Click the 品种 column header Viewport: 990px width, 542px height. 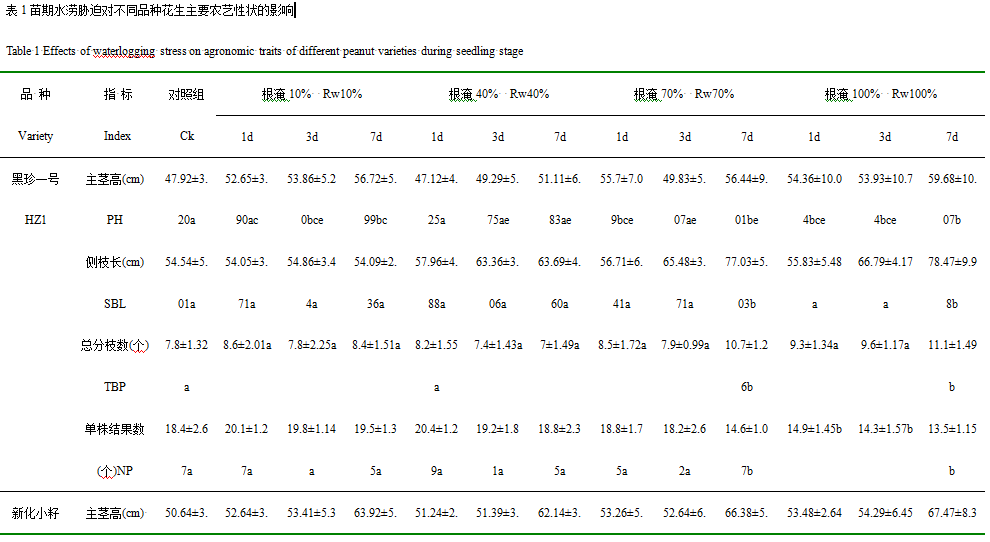click(35, 94)
